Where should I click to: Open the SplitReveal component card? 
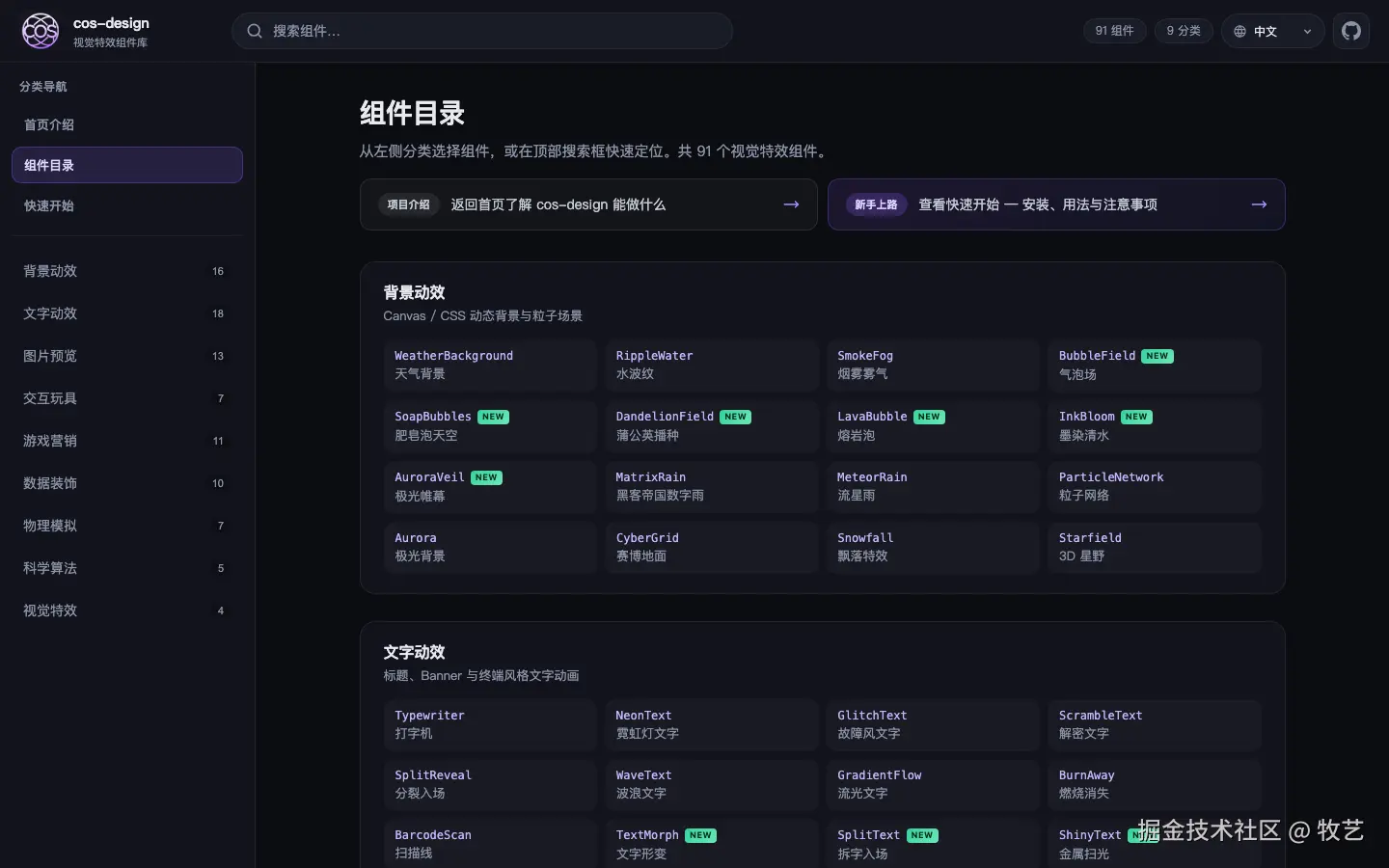tap(490, 784)
